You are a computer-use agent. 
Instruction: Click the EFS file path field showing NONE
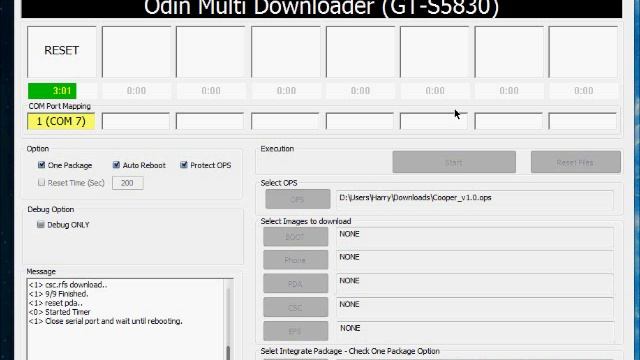pos(475,332)
